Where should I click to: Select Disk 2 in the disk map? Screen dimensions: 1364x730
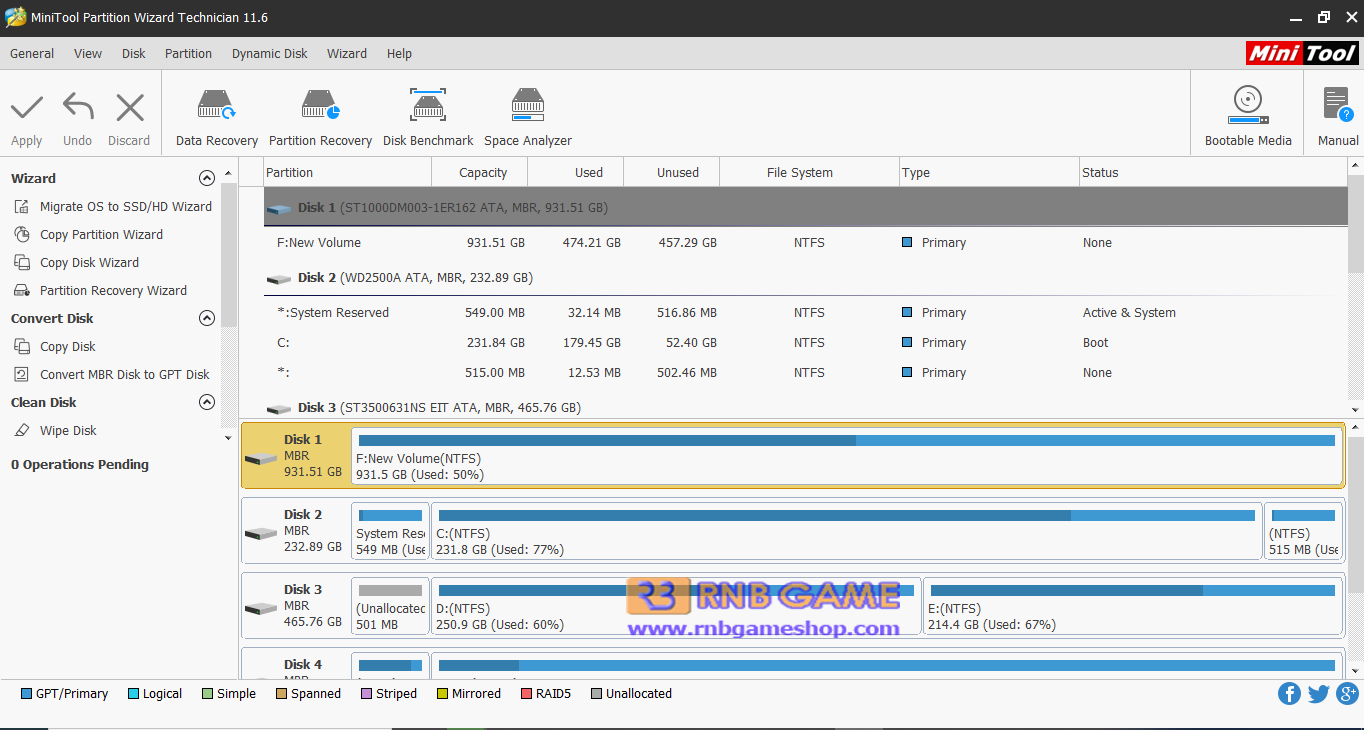[296, 530]
